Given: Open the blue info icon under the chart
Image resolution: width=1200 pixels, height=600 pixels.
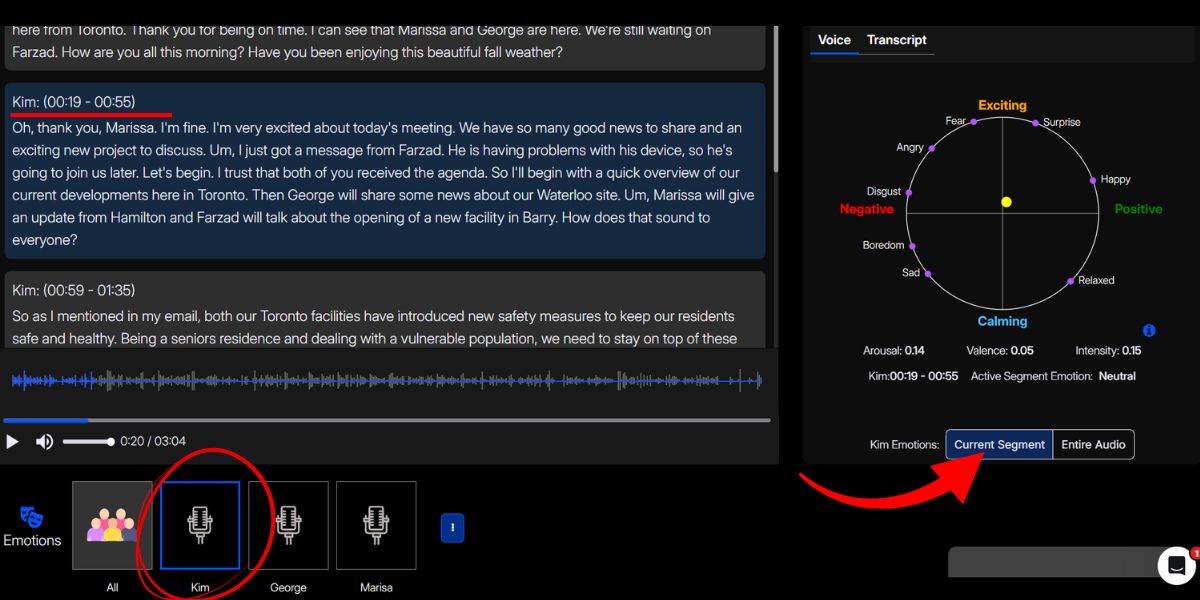Looking at the screenshot, I should pos(1149,330).
